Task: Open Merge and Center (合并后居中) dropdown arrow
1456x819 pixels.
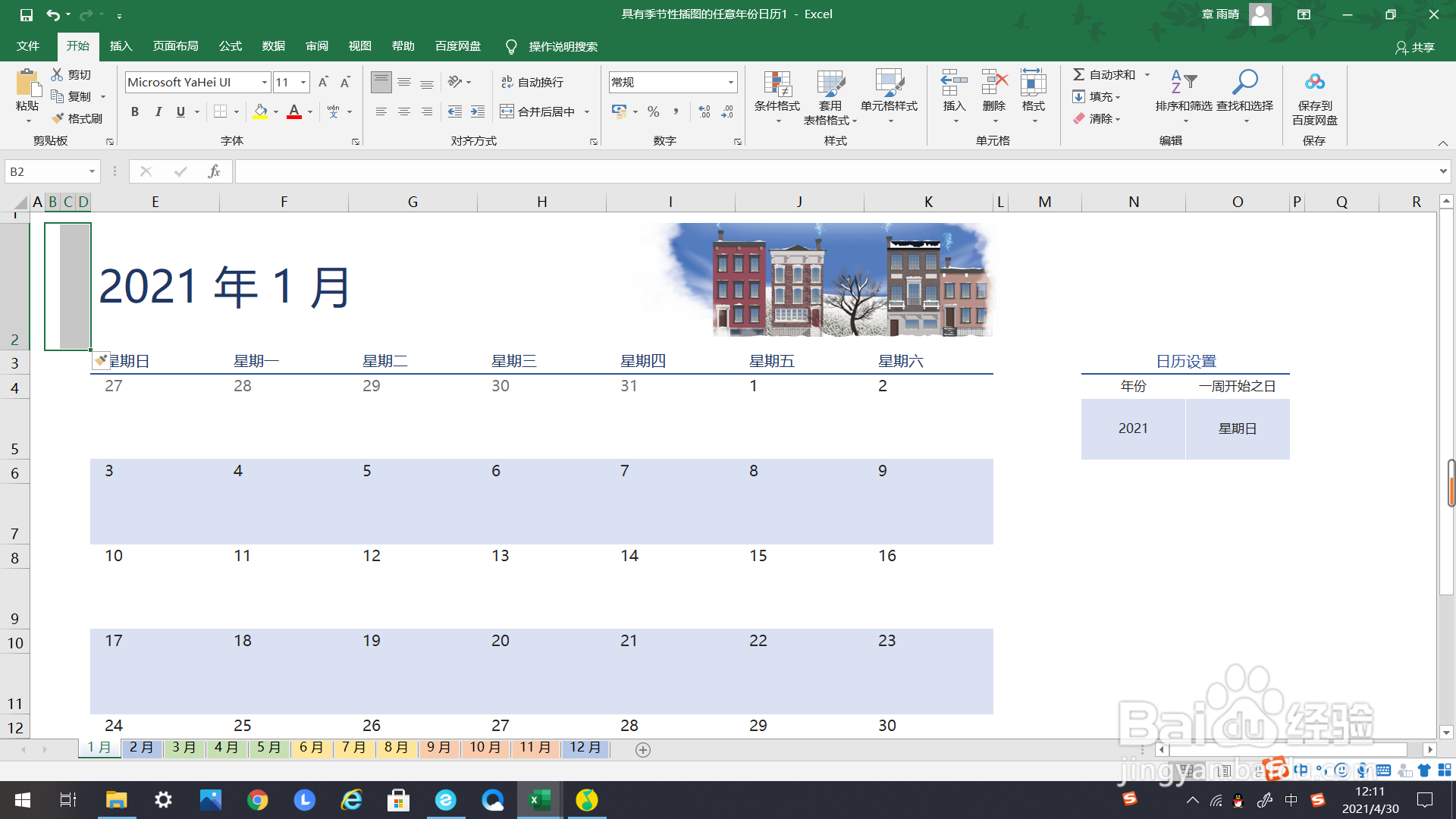Action: click(587, 111)
